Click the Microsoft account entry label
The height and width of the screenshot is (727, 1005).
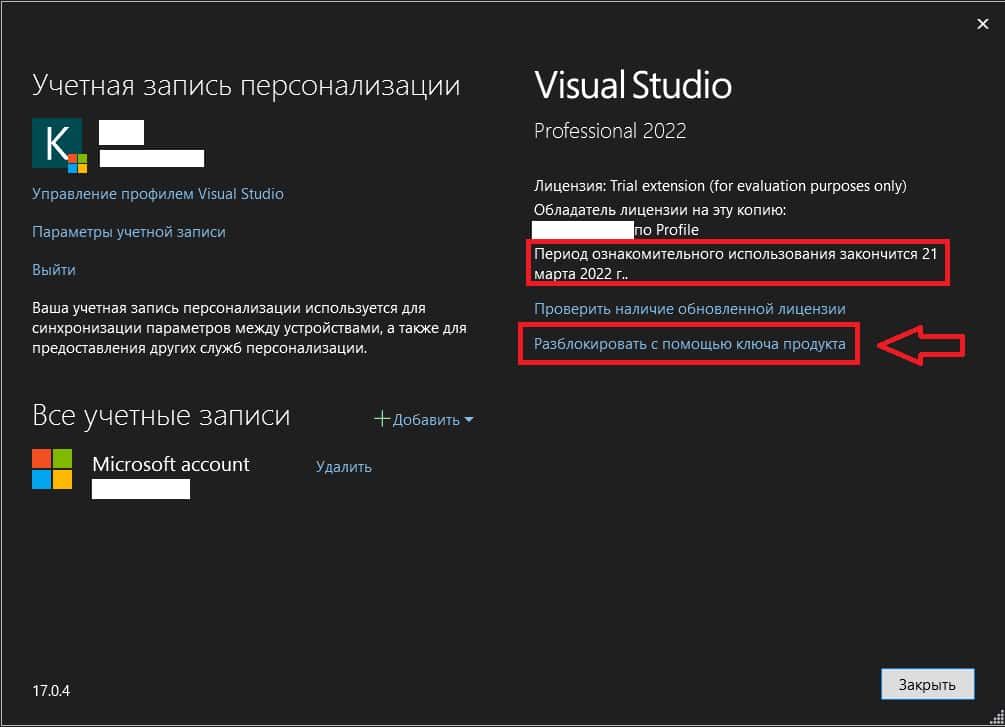[170, 464]
